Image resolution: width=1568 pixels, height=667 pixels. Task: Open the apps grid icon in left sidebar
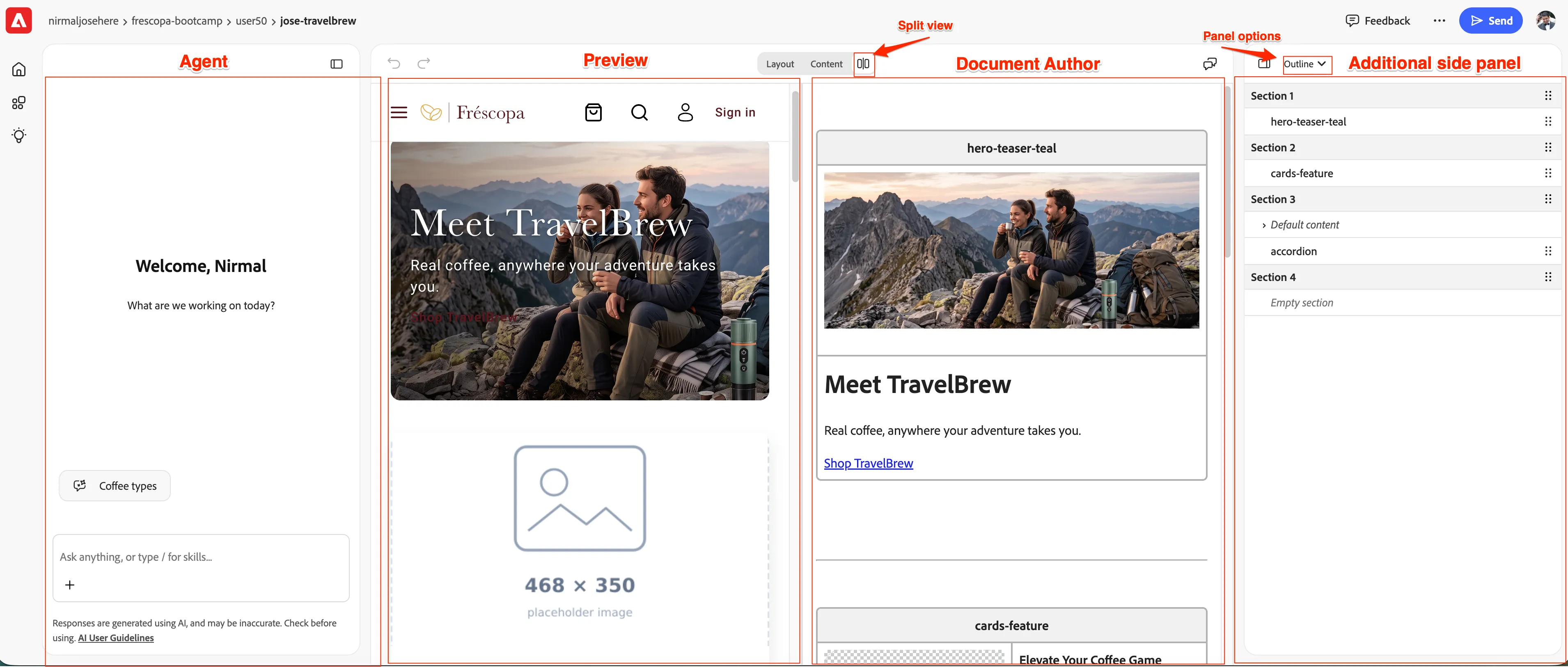point(19,103)
